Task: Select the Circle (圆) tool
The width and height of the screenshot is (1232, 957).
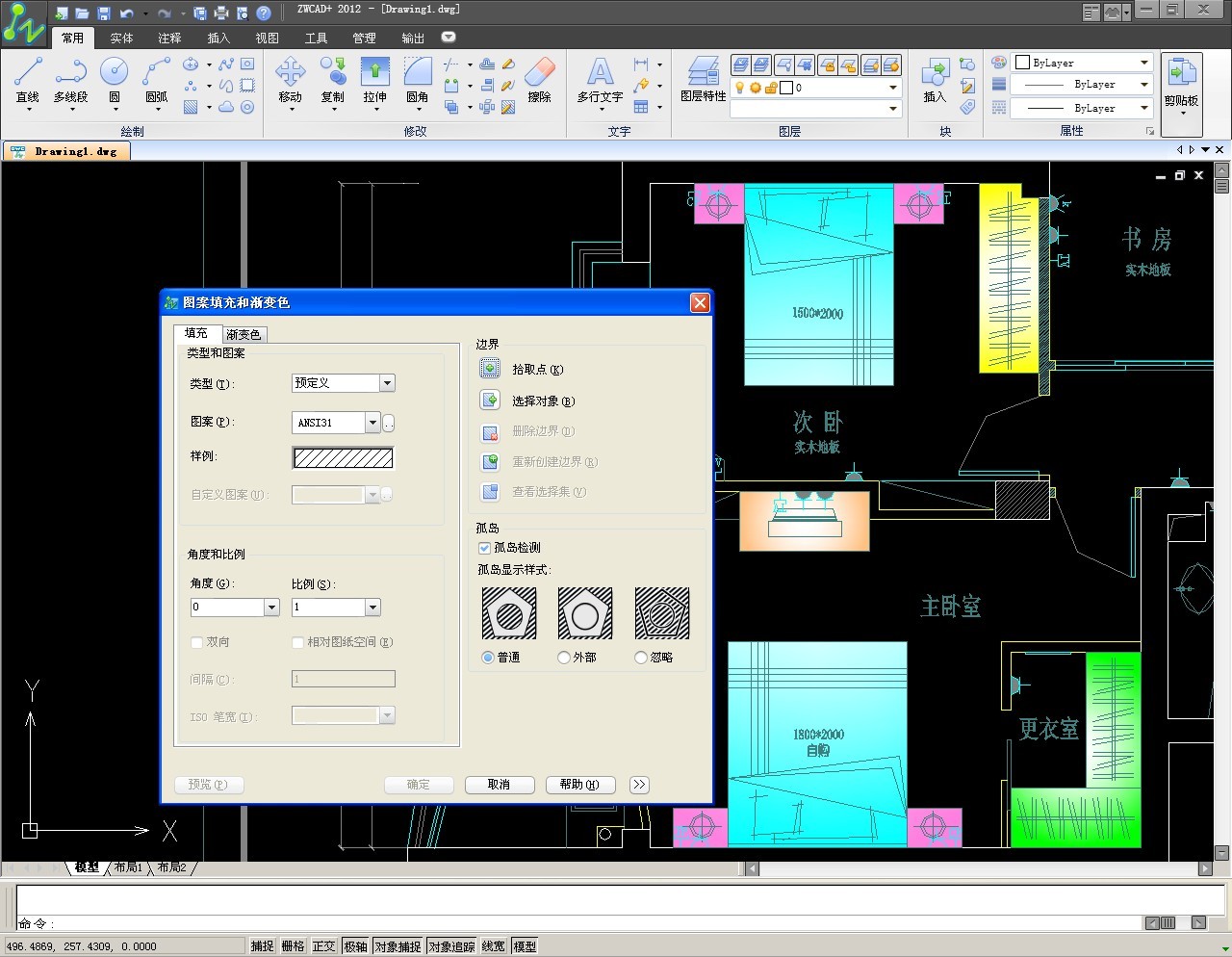Action: point(114,73)
